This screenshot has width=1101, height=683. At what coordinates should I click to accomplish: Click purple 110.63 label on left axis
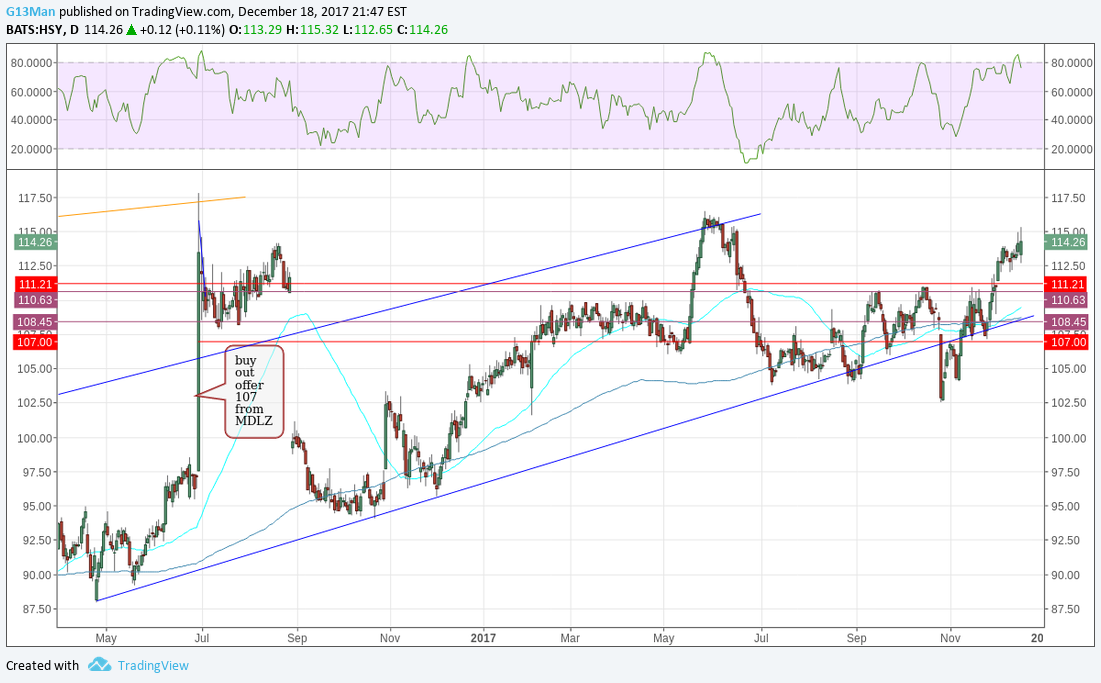click(x=35, y=300)
